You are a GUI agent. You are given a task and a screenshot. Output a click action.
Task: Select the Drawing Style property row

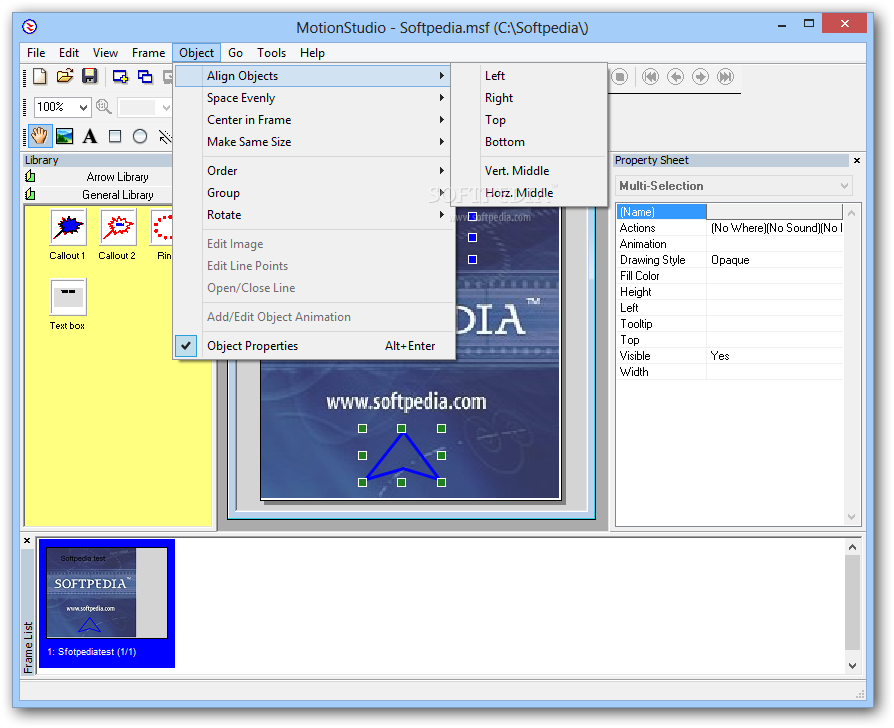point(730,260)
